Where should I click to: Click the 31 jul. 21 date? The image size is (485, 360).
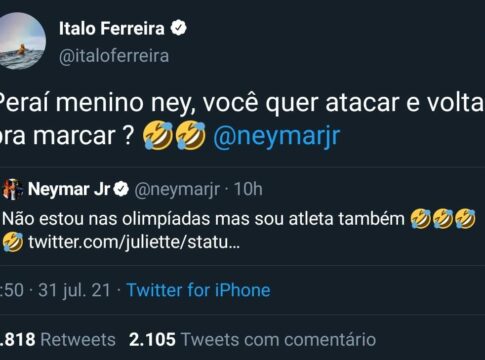click(74, 290)
